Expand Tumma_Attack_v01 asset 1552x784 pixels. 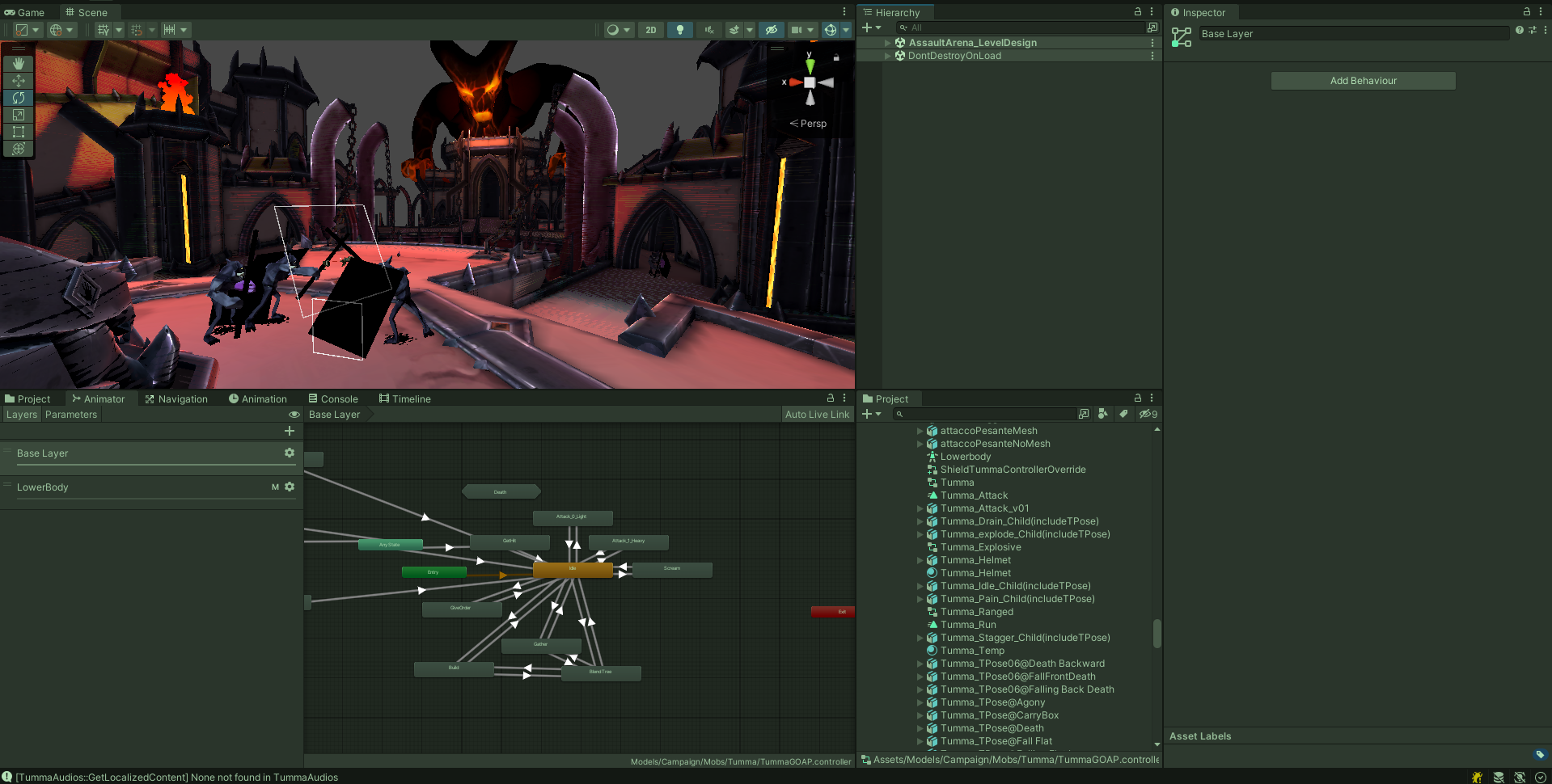point(920,508)
